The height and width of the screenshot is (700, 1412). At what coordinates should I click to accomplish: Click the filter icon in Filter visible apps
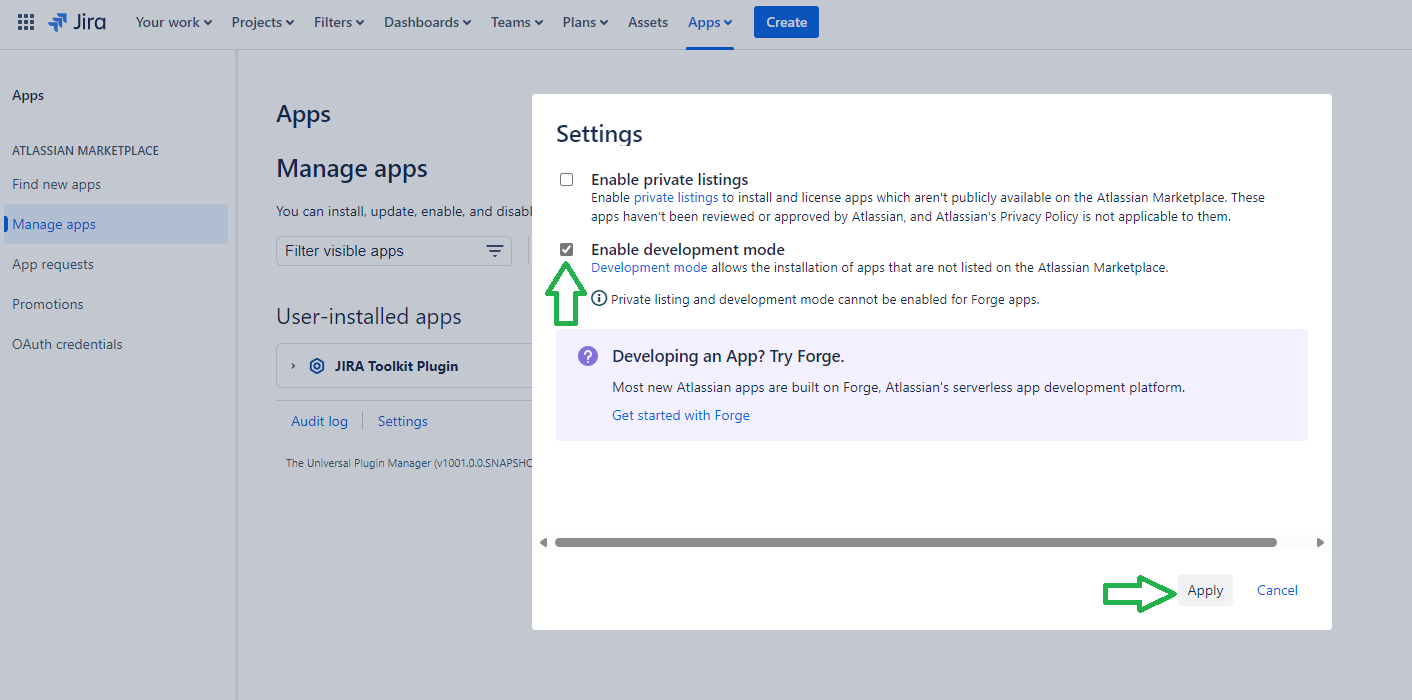(x=494, y=251)
